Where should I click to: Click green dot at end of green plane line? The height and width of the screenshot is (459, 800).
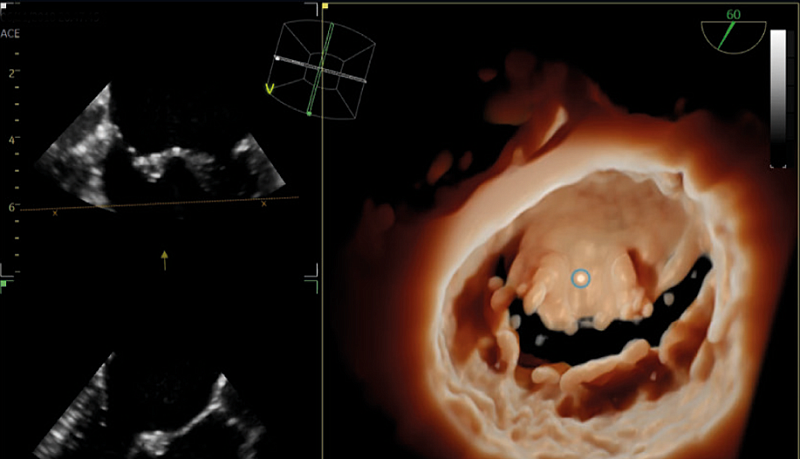click(309, 115)
